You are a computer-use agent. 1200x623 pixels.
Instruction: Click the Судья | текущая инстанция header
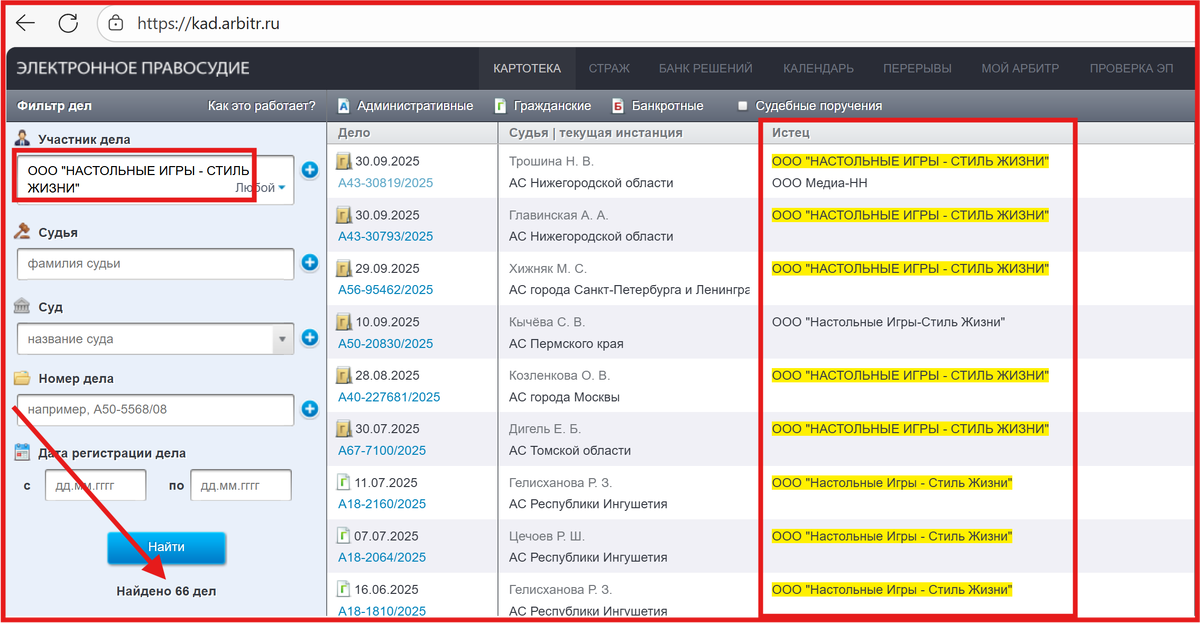596,132
